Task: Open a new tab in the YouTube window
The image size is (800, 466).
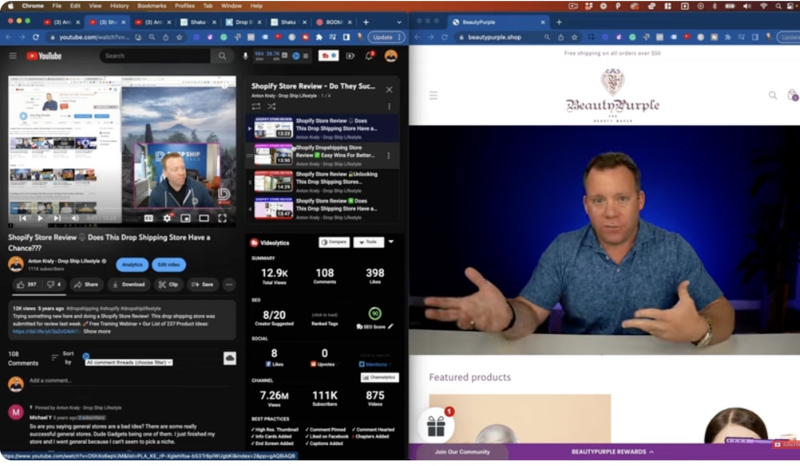Action: point(366,22)
